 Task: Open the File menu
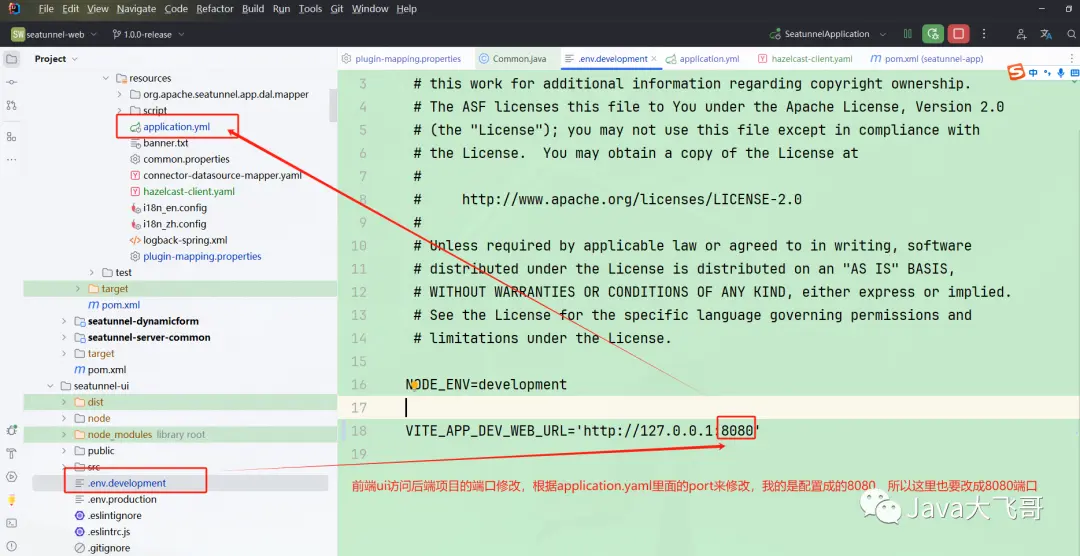click(46, 9)
